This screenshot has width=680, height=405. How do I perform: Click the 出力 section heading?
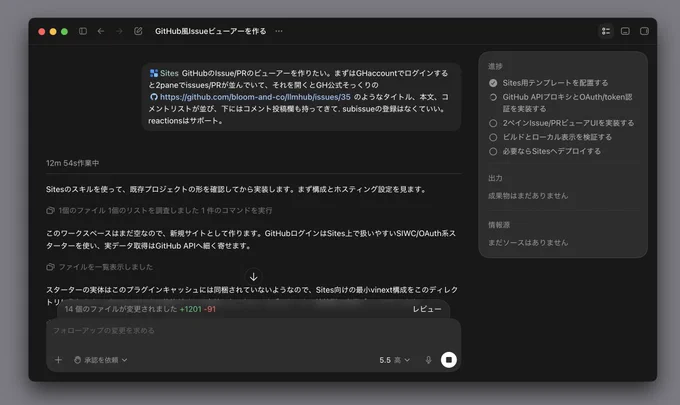click(495, 178)
